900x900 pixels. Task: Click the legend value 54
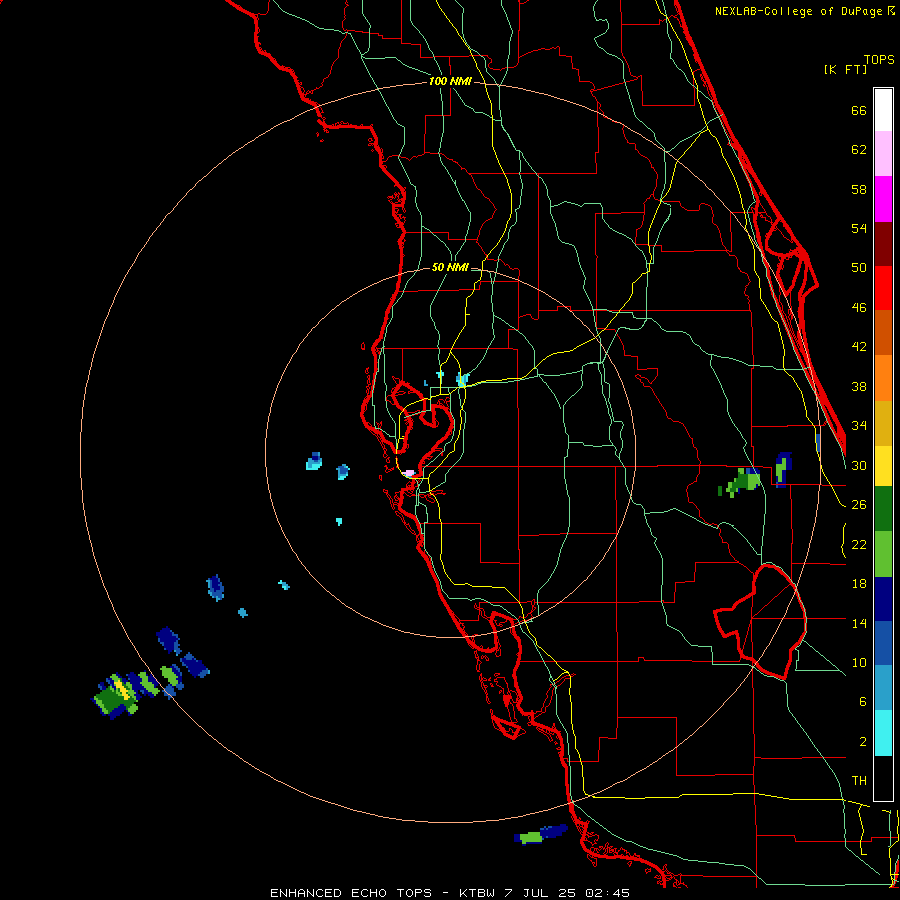859,229
